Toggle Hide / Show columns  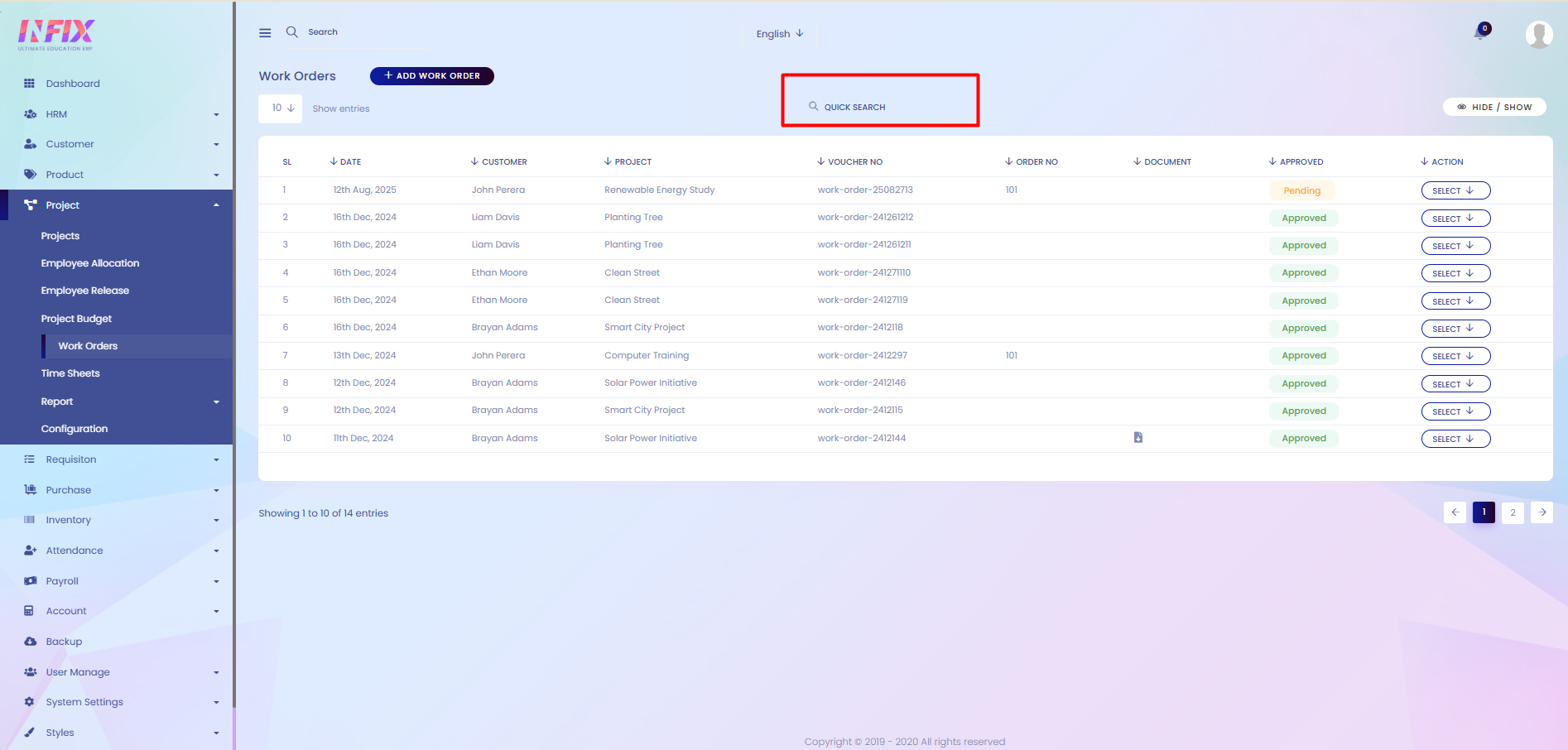[1494, 107]
